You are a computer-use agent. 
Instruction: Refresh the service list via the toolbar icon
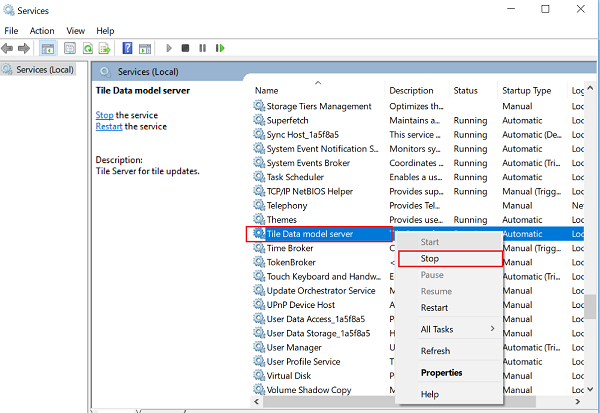point(88,48)
